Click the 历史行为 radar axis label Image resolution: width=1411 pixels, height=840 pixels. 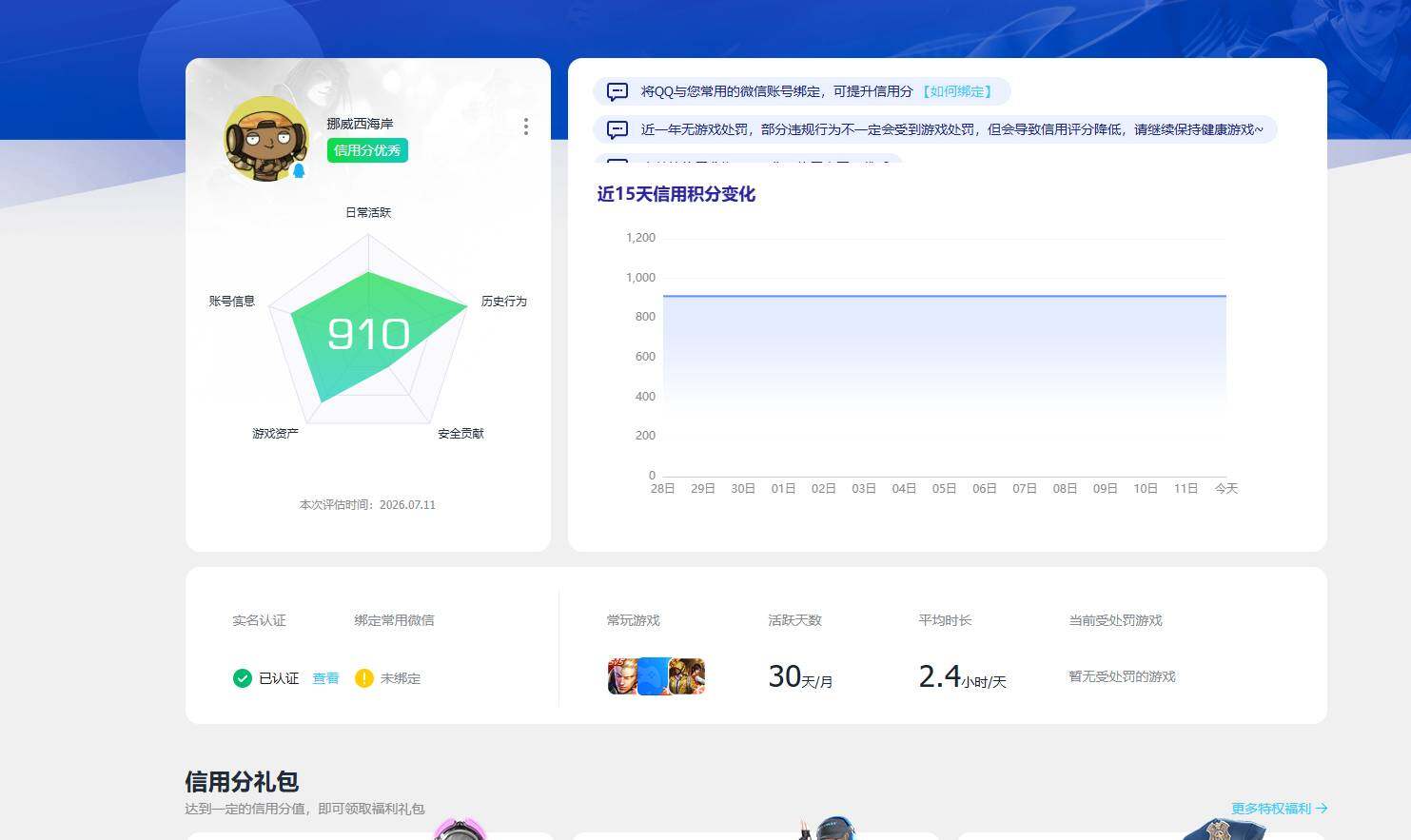pyautogui.click(x=503, y=301)
